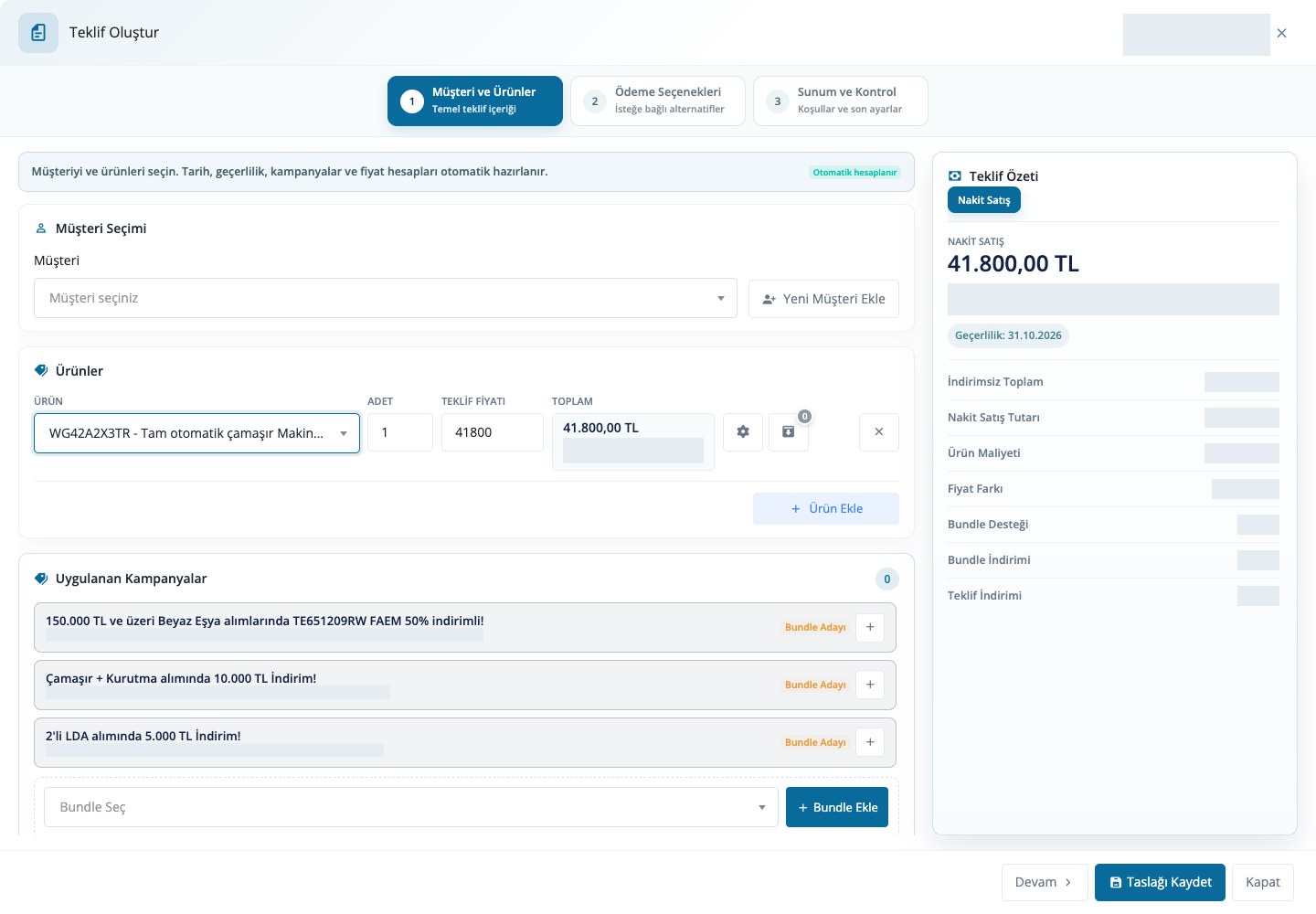
Task: Click the Bundle Ekle button
Action: point(837,807)
